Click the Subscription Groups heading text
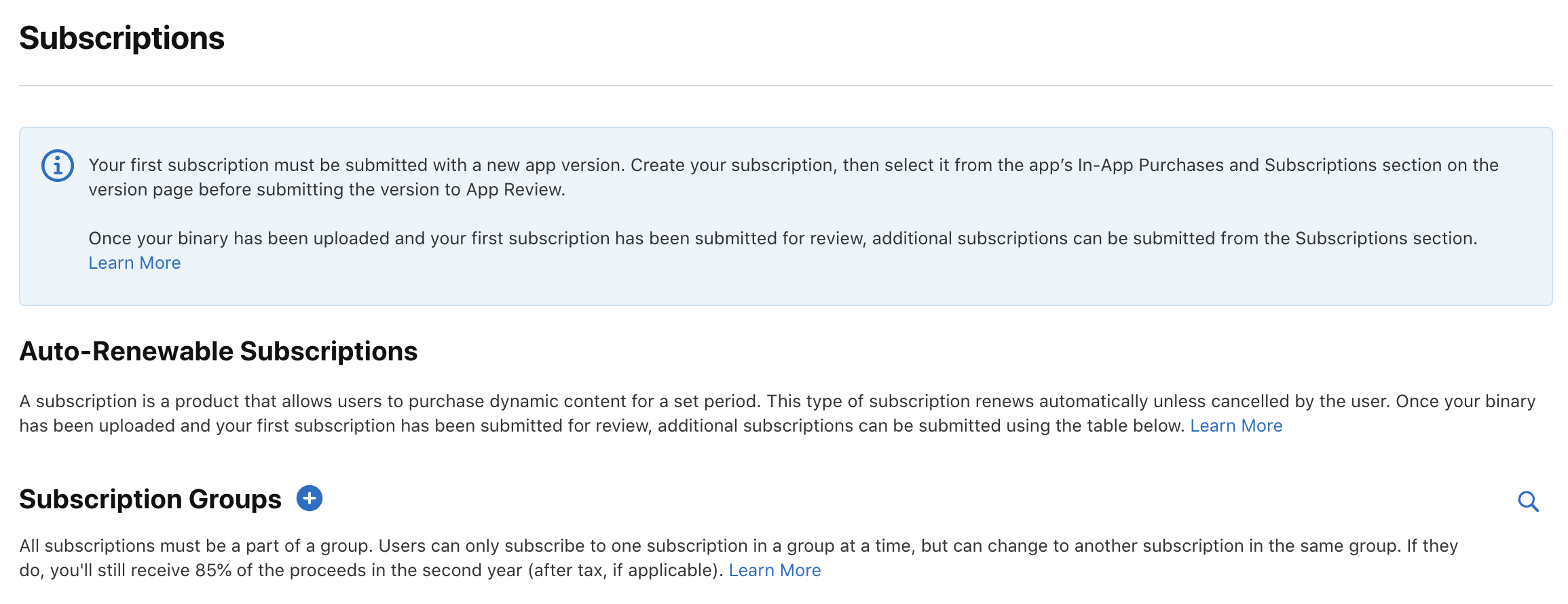The image size is (1568, 604). pyautogui.click(x=150, y=499)
